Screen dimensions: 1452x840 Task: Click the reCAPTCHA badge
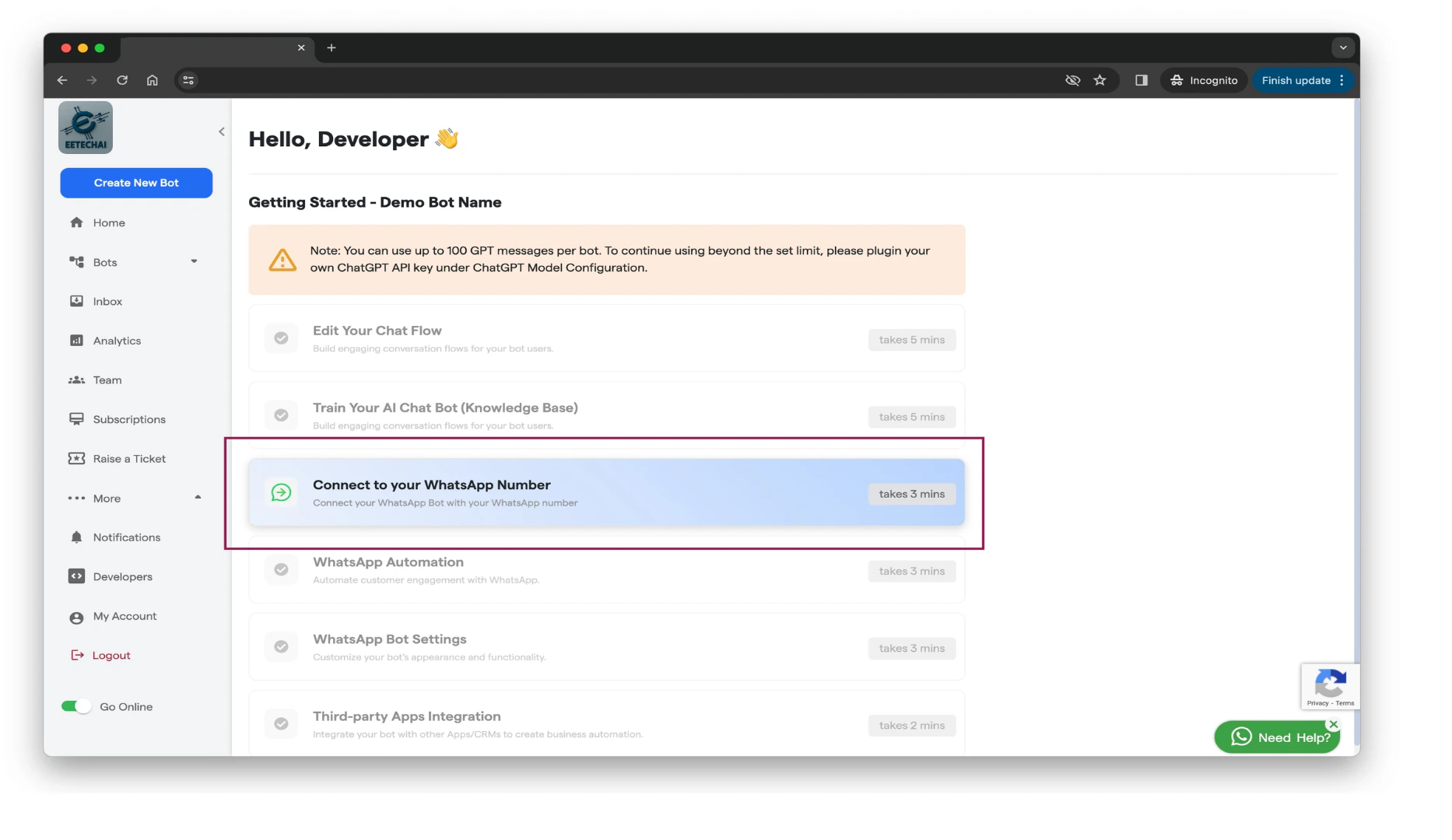click(1330, 687)
